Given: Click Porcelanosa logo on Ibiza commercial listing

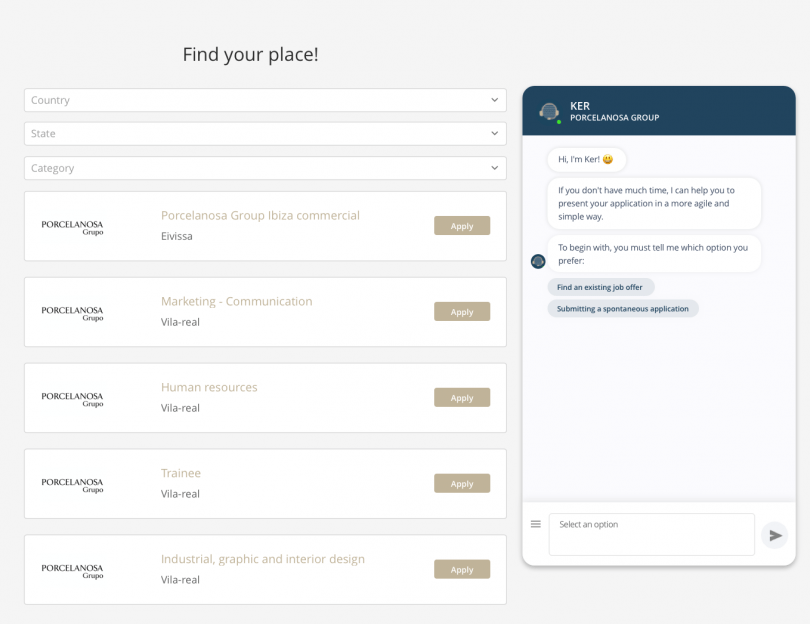Looking at the screenshot, I should (72, 227).
